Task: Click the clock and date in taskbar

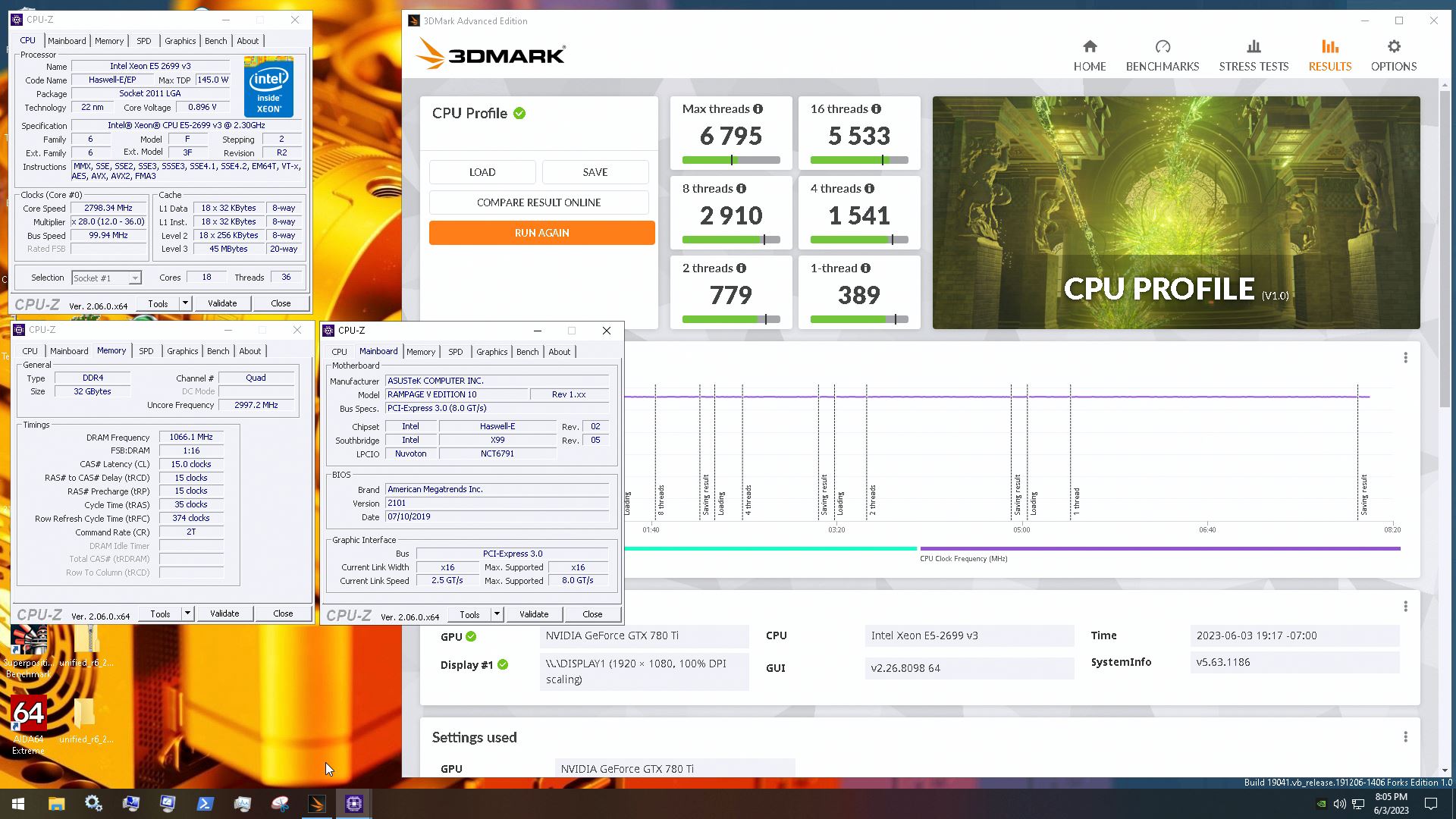Action: pyautogui.click(x=1391, y=804)
